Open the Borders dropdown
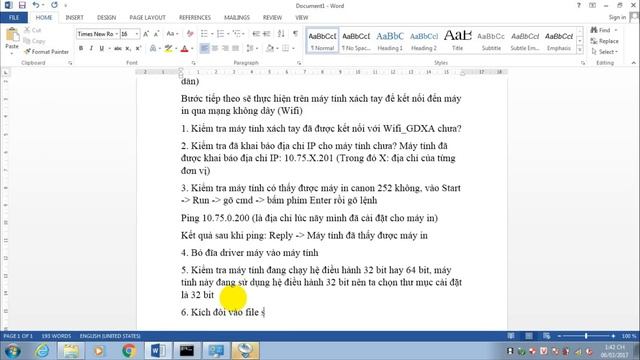The image size is (640, 360). coord(293,49)
